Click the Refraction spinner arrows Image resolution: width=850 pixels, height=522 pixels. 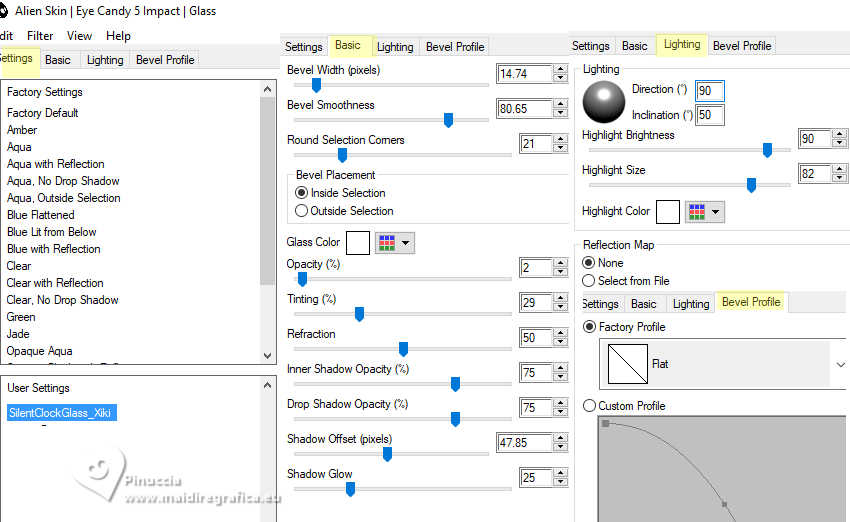pyautogui.click(x=561, y=338)
